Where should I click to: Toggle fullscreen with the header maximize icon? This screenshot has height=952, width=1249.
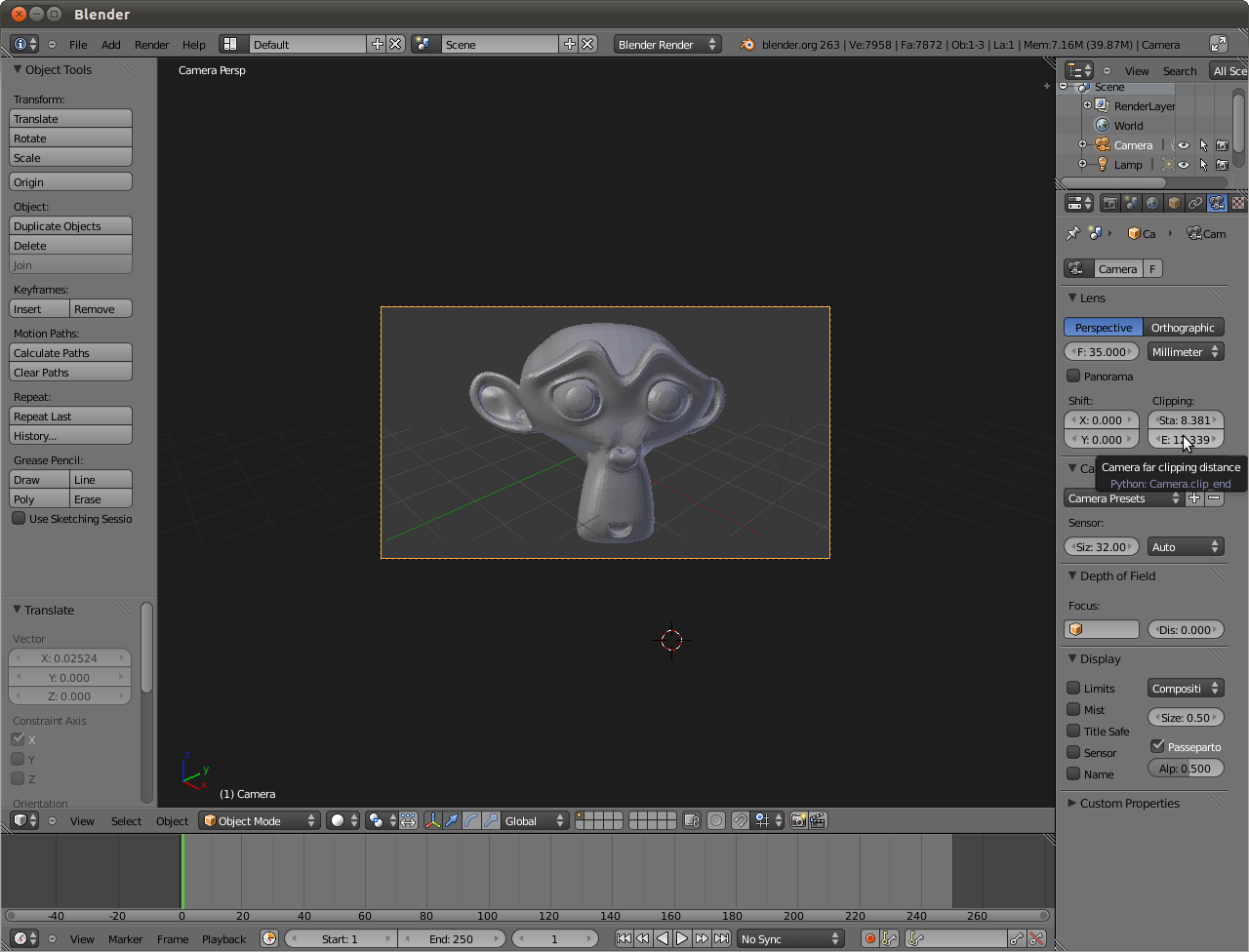click(1219, 44)
